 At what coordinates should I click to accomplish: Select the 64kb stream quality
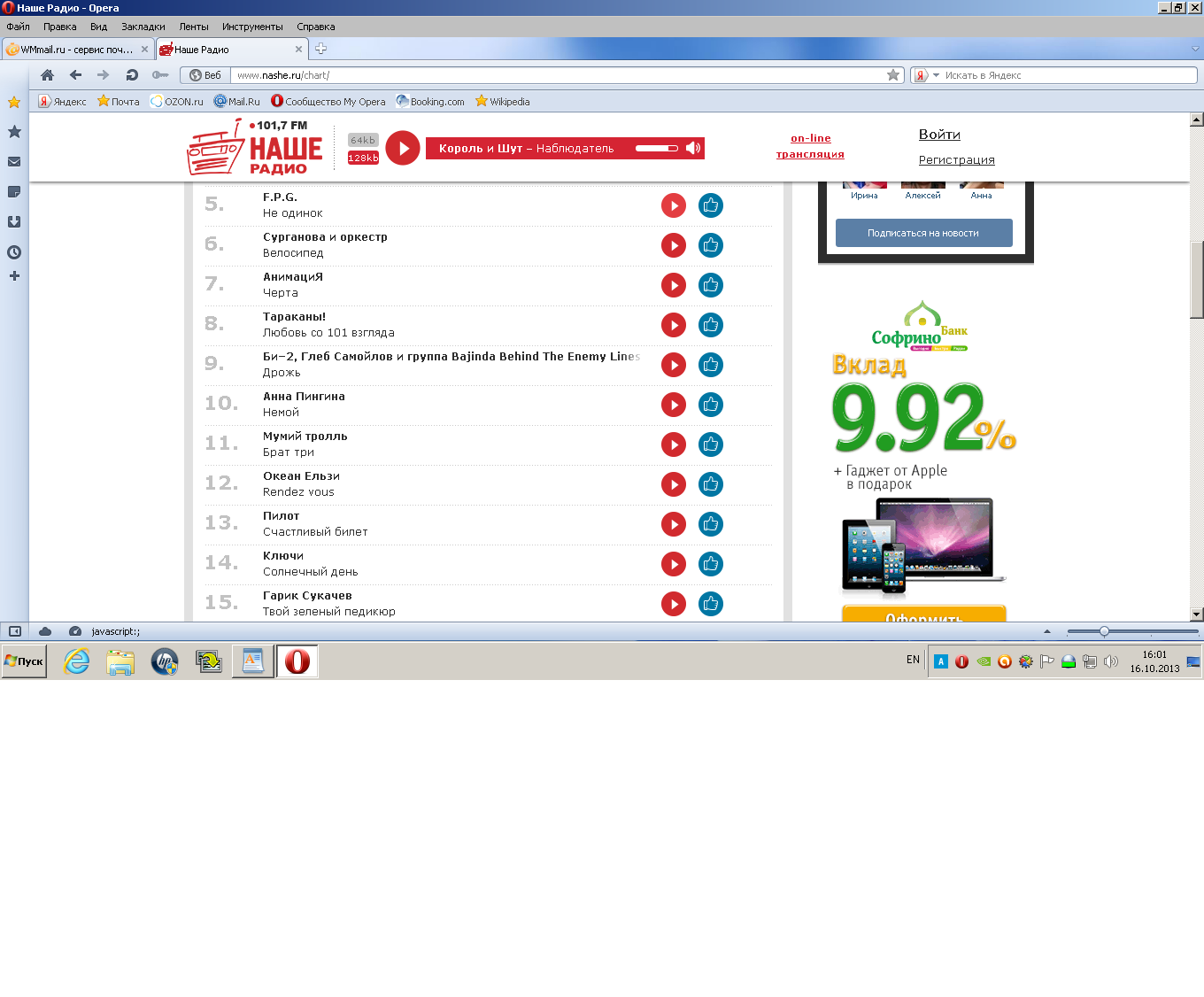pos(363,140)
